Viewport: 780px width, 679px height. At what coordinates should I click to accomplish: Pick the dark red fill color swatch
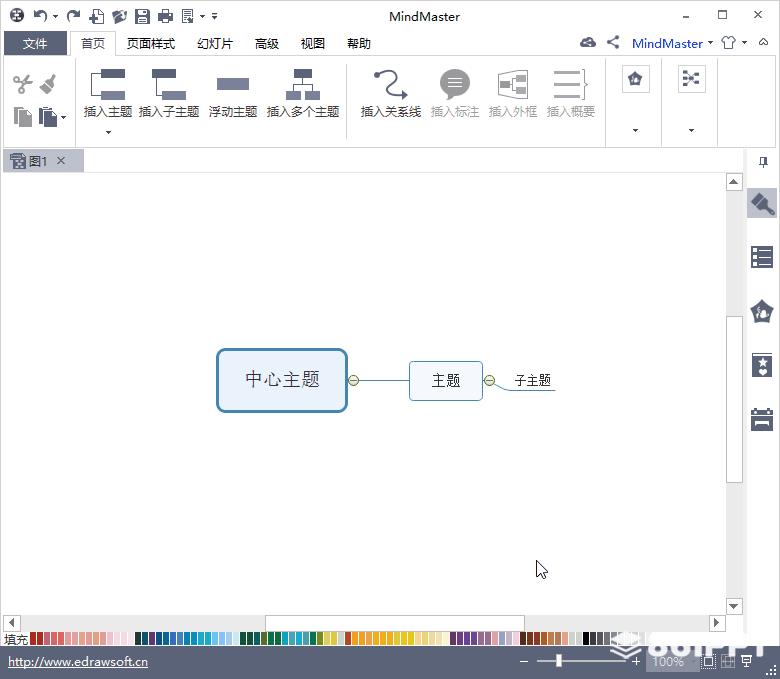tap(33, 638)
